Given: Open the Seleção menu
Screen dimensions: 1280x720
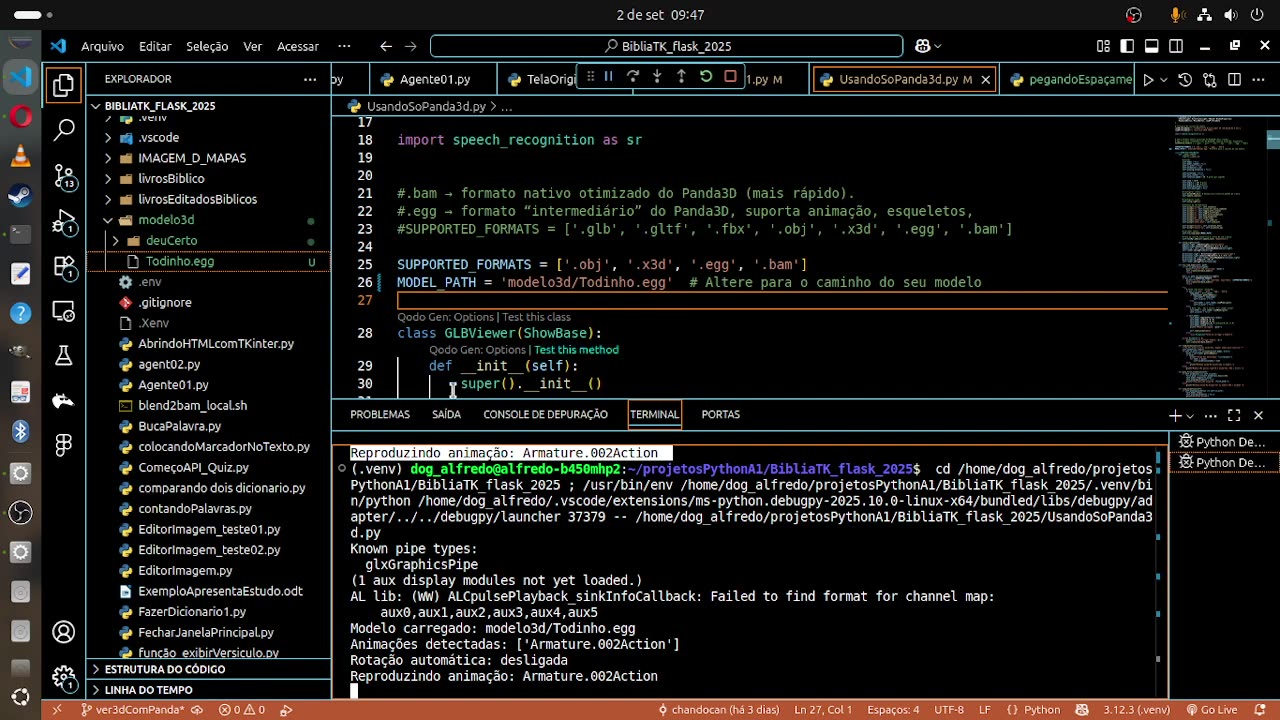Looking at the screenshot, I should pyautogui.click(x=207, y=46).
